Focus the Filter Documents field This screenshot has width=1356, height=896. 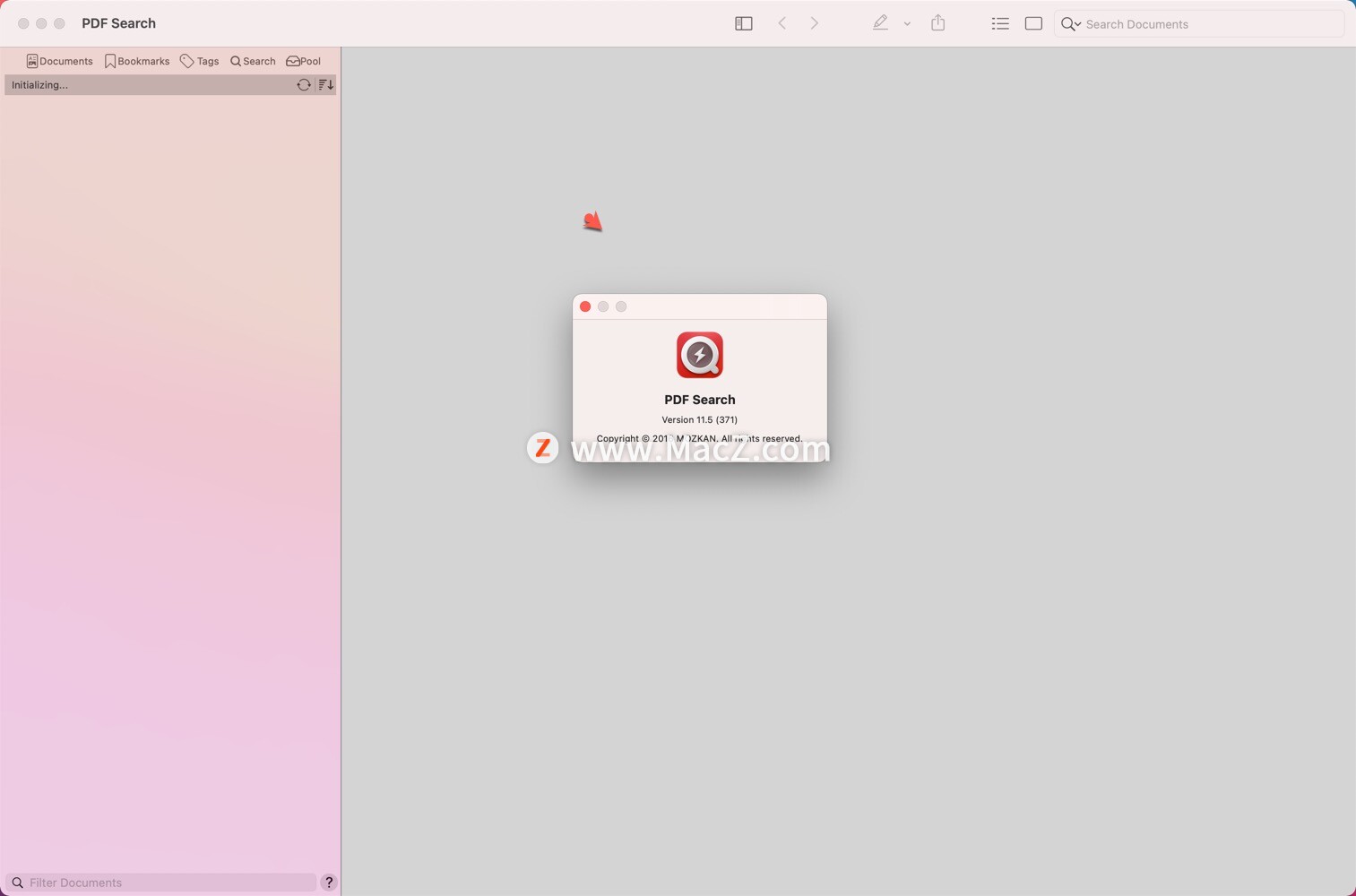pos(161,883)
